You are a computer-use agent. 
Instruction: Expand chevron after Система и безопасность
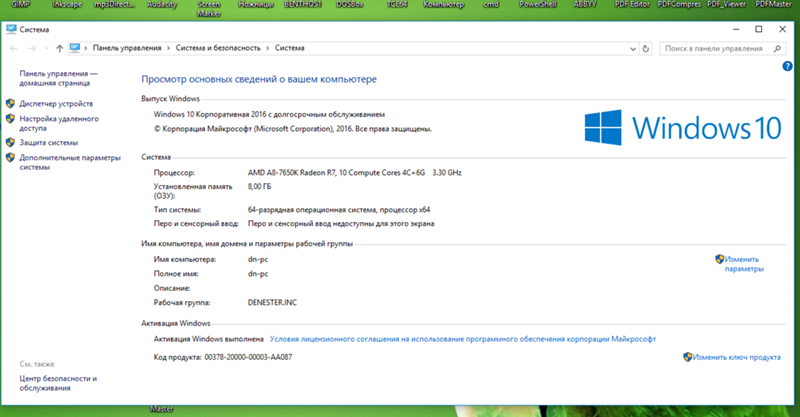click(x=267, y=48)
